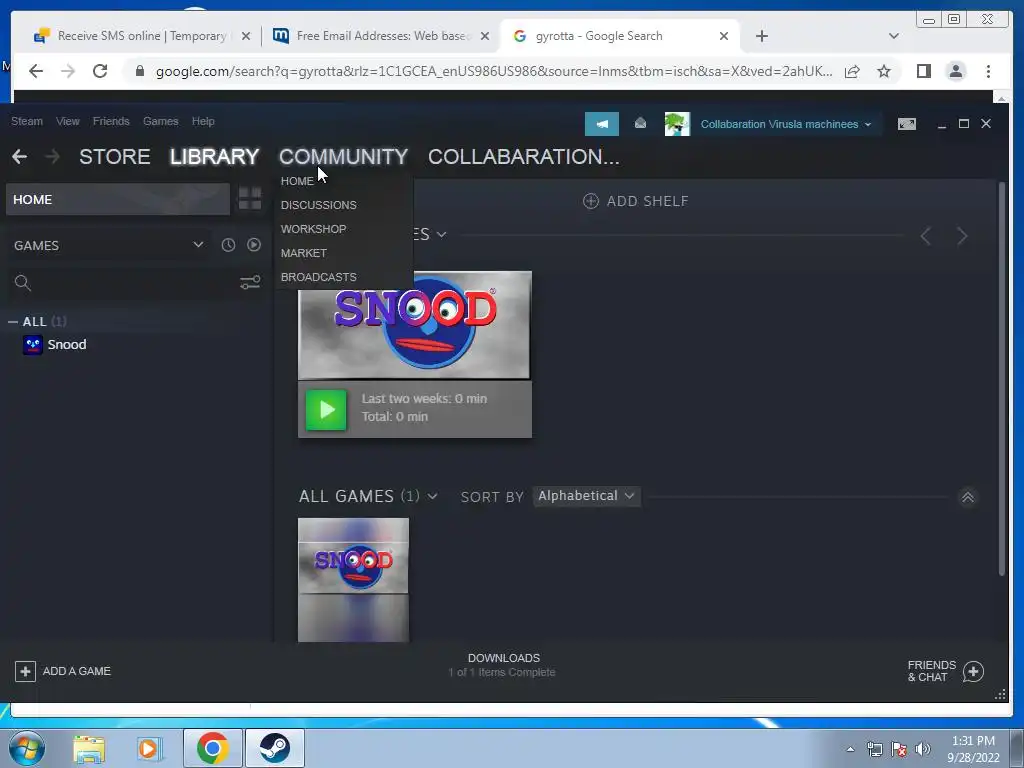Reload the Chrome page
Image resolution: width=1024 pixels, height=768 pixels.
pos(100,71)
